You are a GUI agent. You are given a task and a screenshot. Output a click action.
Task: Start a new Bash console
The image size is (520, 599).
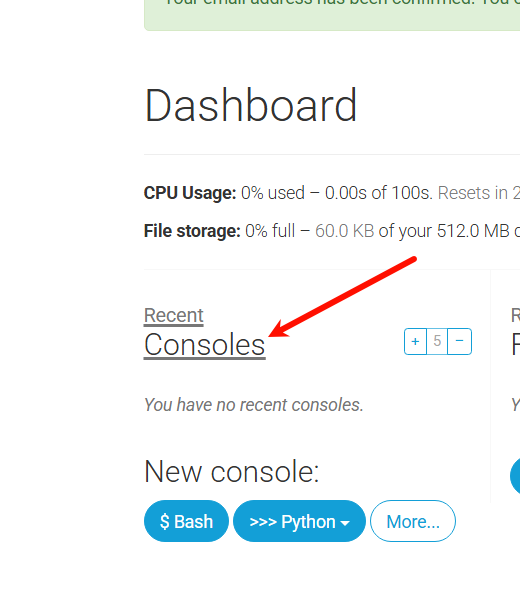pos(186,521)
